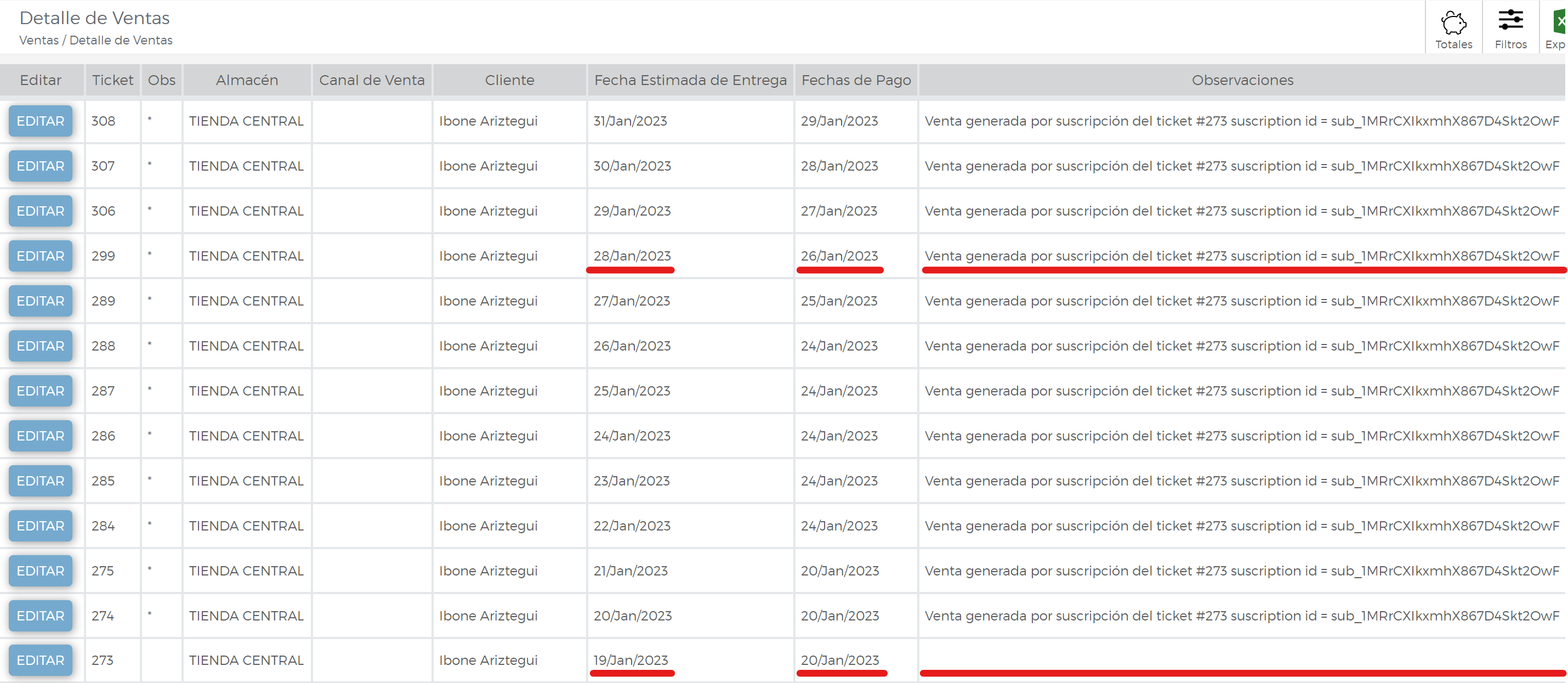Click EDITAR for ticket 273
The image size is (1568, 683).
click(x=40, y=661)
